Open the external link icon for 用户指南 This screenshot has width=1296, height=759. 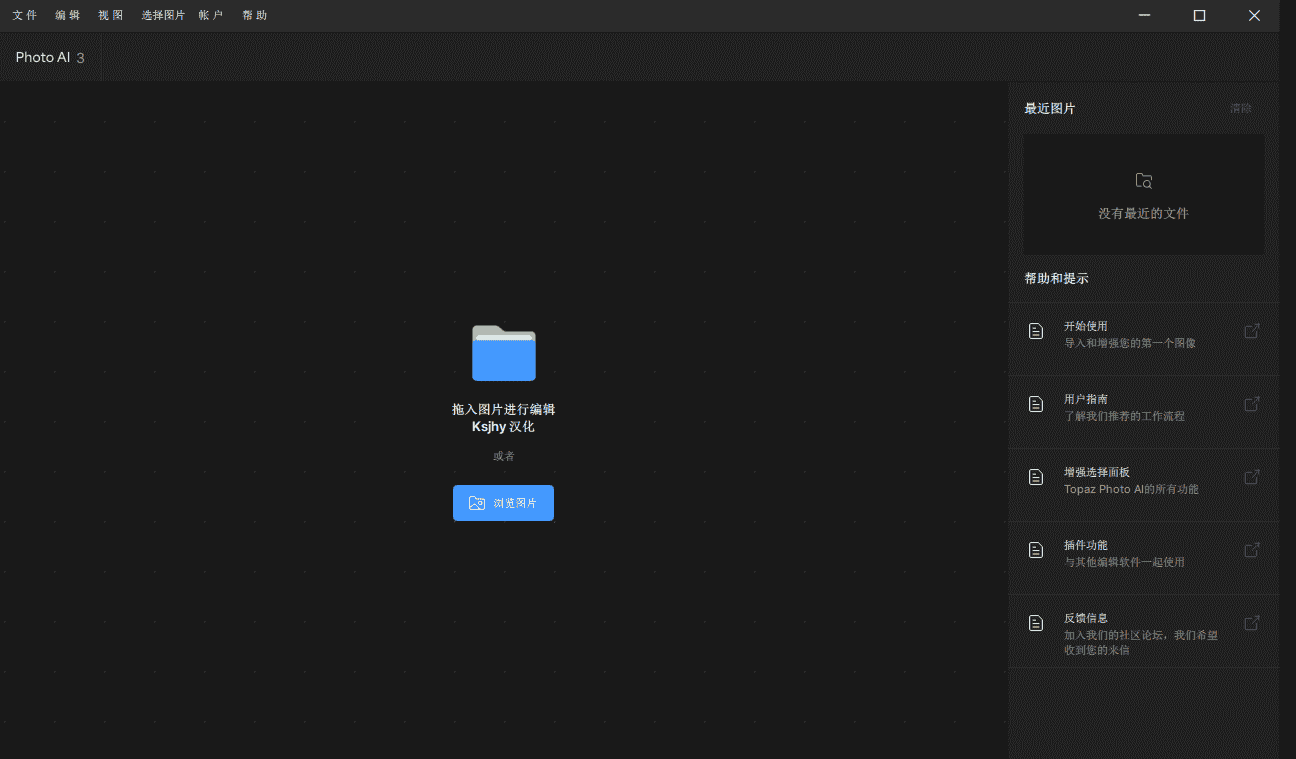point(1251,404)
